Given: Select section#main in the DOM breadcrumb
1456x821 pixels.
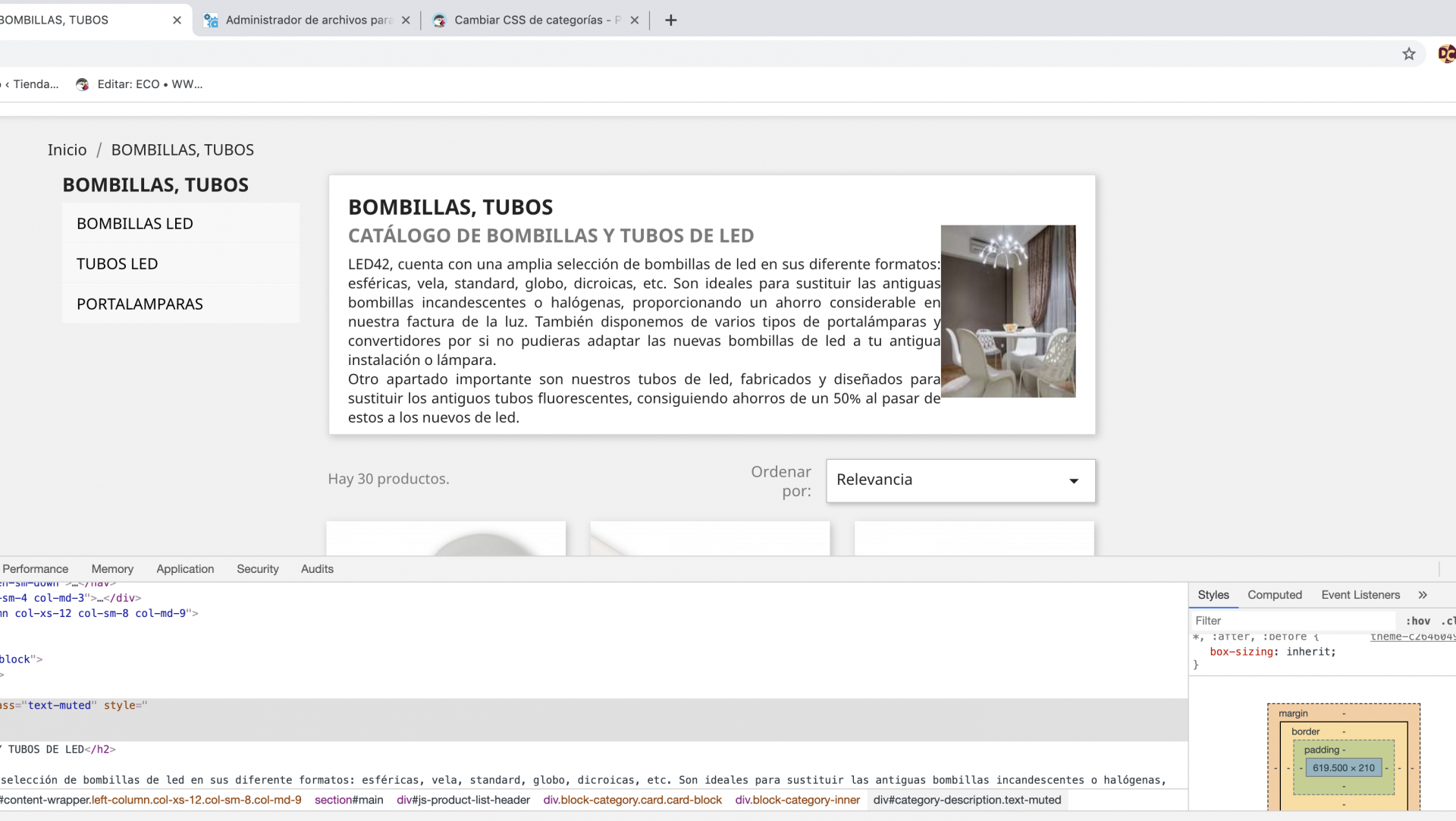Looking at the screenshot, I should (349, 800).
